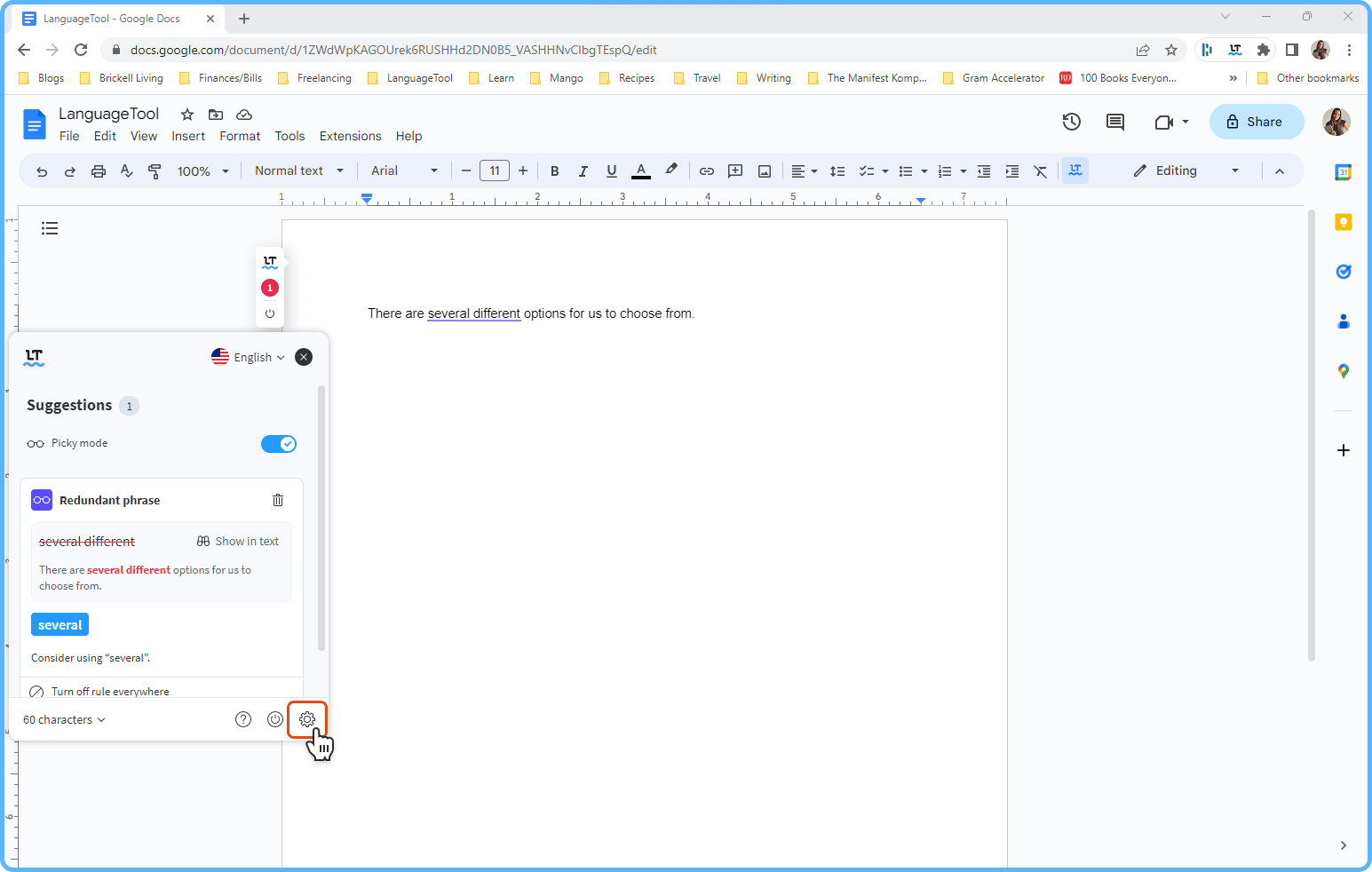
Task: Open the Format menu
Action: pyautogui.click(x=240, y=136)
